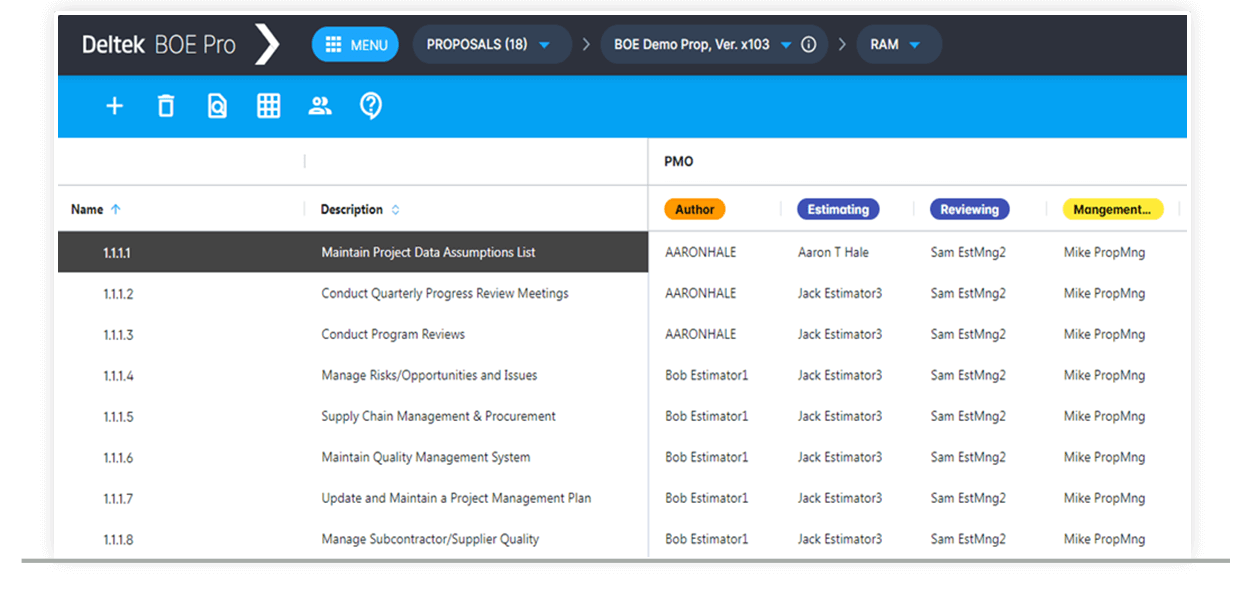Viewport: 1250px width, 602px height.
Task: Click the yellow Management role tag
Action: (1112, 210)
